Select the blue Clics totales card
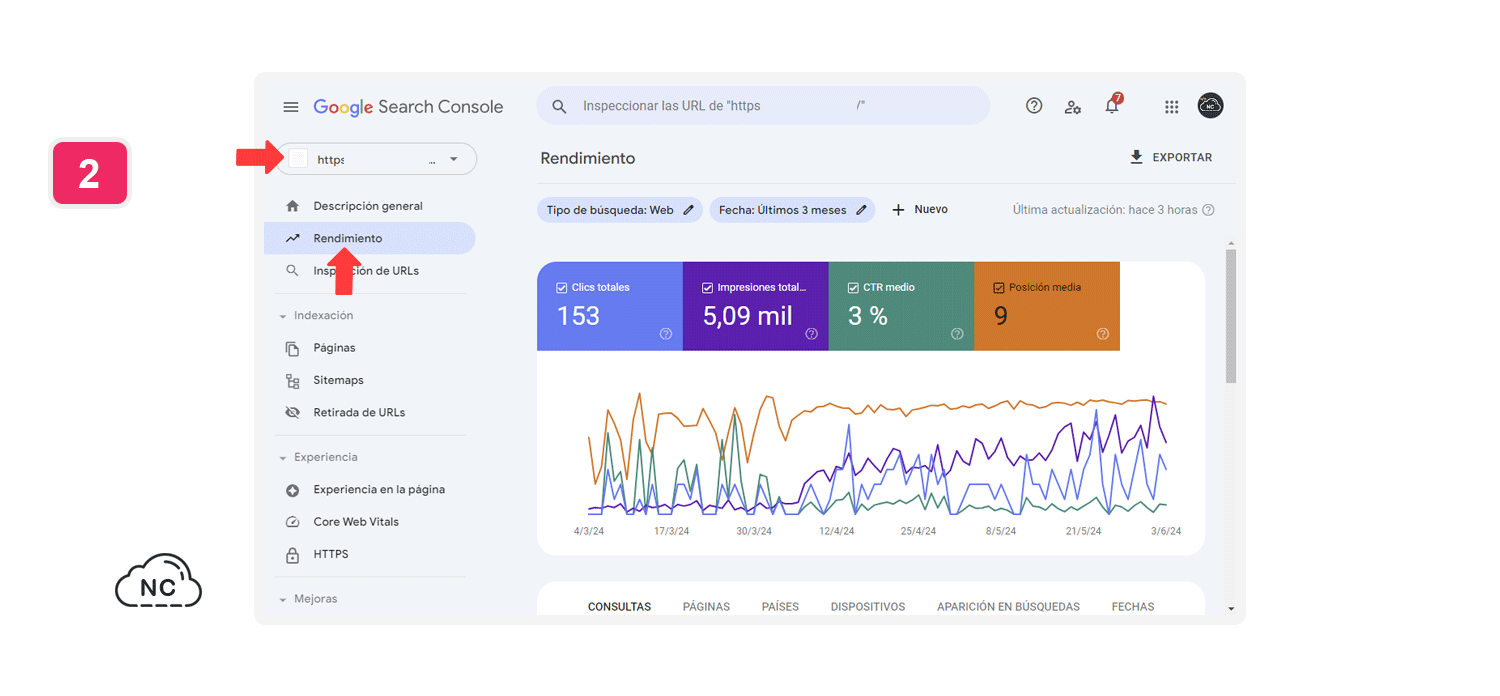The width and height of the screenshot is (1500, 696). [x=610, y=306]
